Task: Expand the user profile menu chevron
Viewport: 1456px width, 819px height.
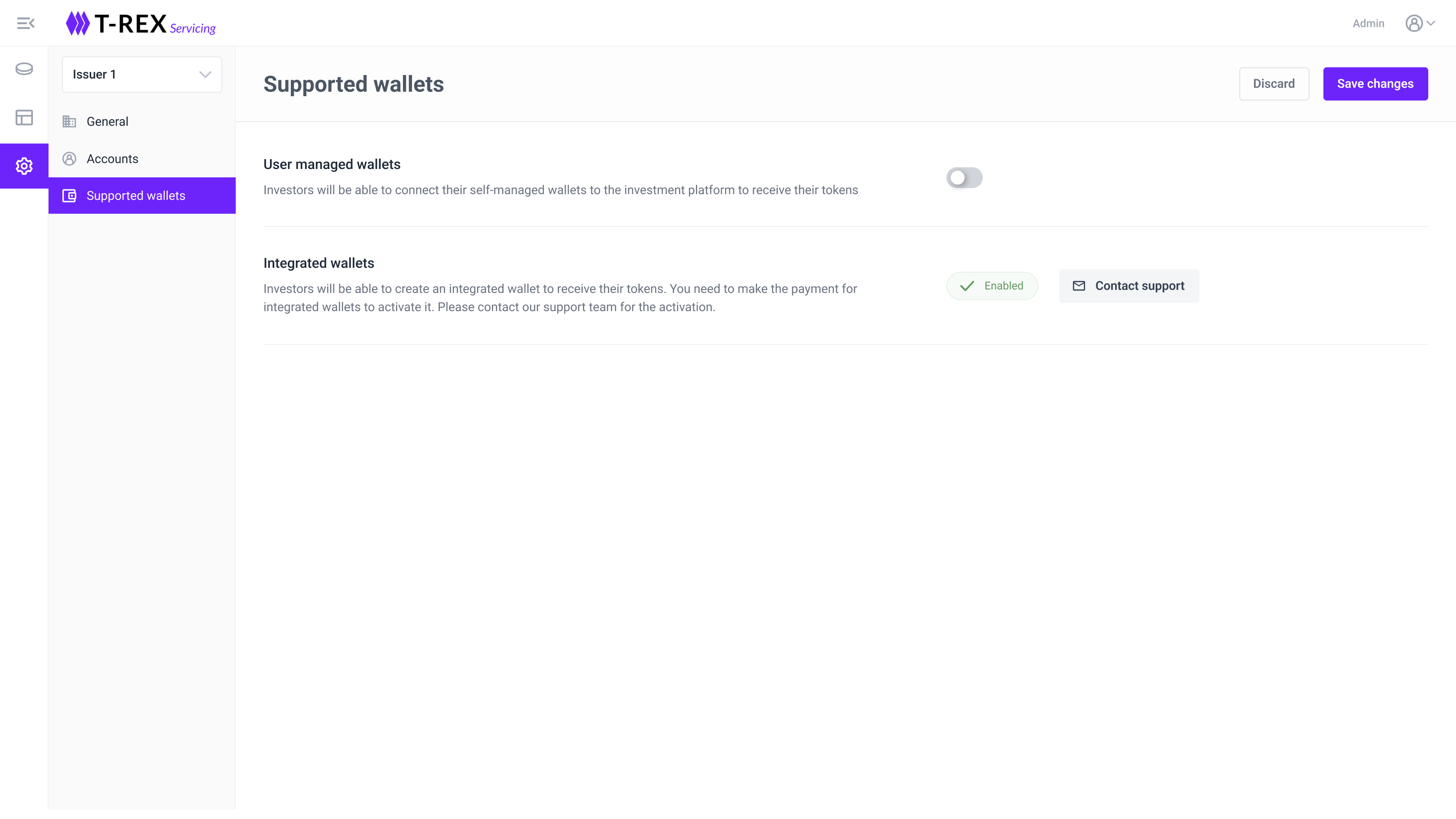Action: pyautogui.click(x=1431, y=23)
